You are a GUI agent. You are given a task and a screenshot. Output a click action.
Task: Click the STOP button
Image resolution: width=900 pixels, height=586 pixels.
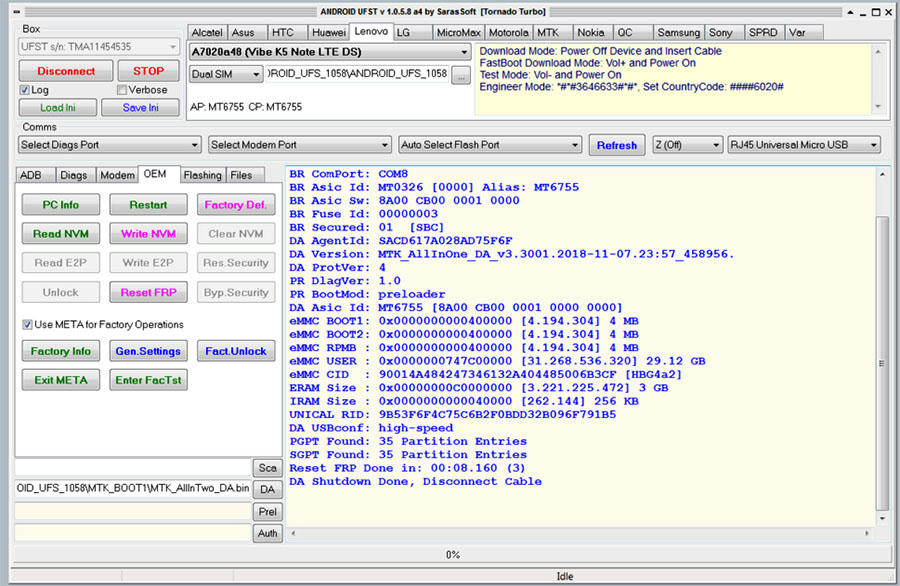click(x=148, y=71)
